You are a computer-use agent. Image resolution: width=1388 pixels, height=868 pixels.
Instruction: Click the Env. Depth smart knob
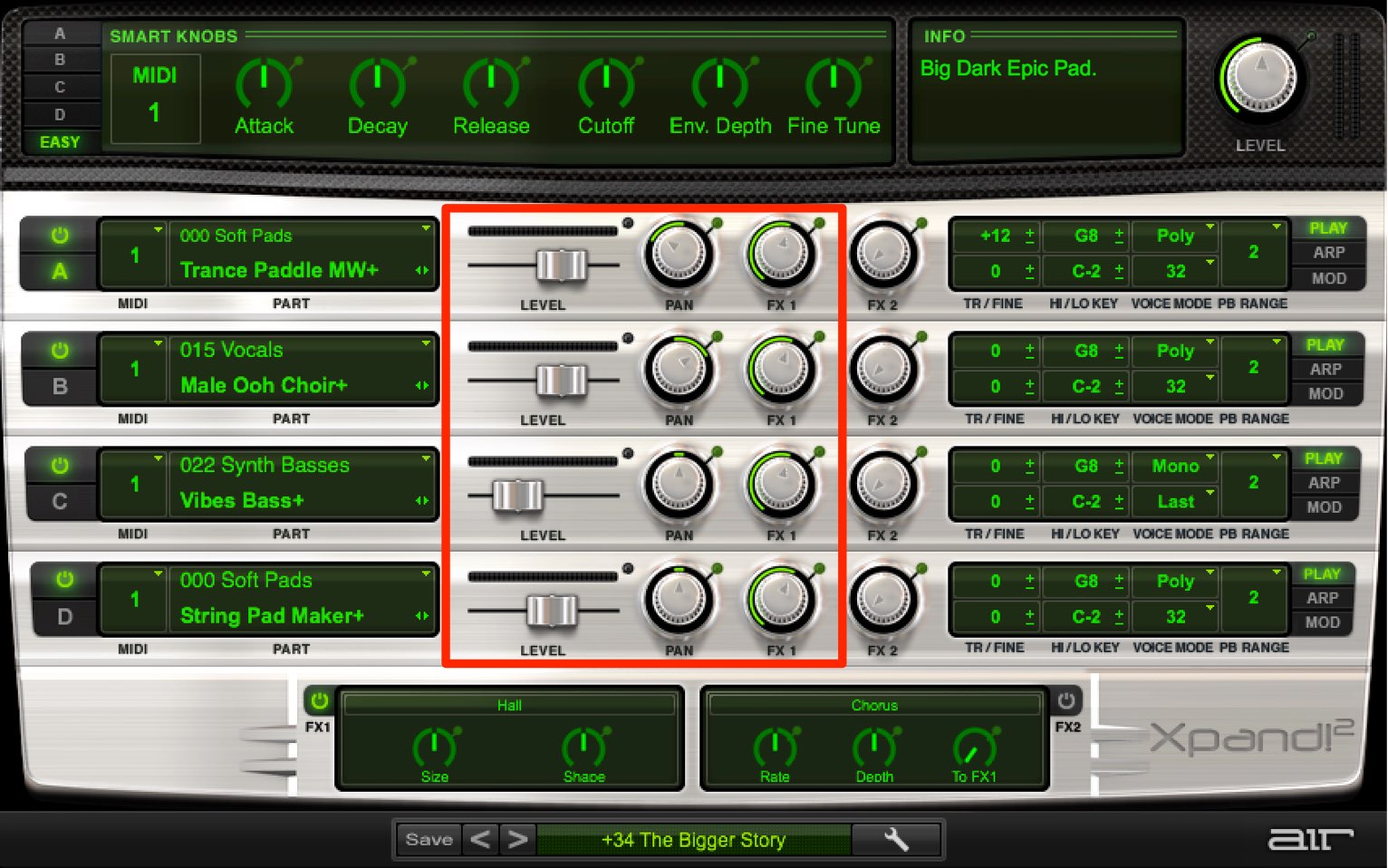coord(719,83)
